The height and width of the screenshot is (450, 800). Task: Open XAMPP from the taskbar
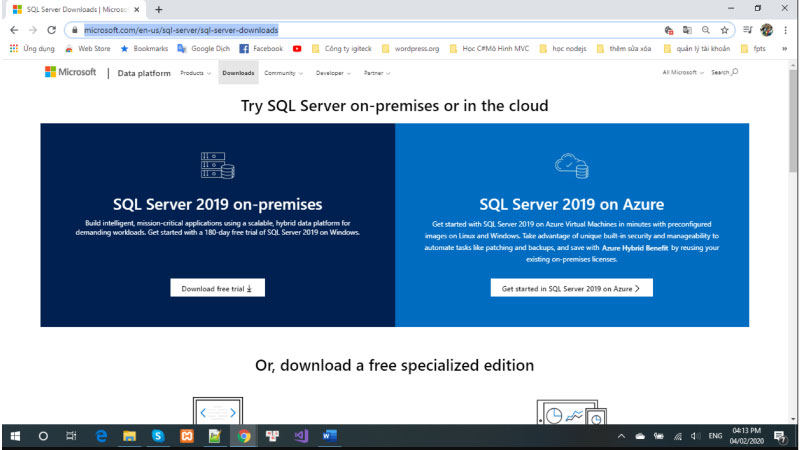click(x=187, y=436)
